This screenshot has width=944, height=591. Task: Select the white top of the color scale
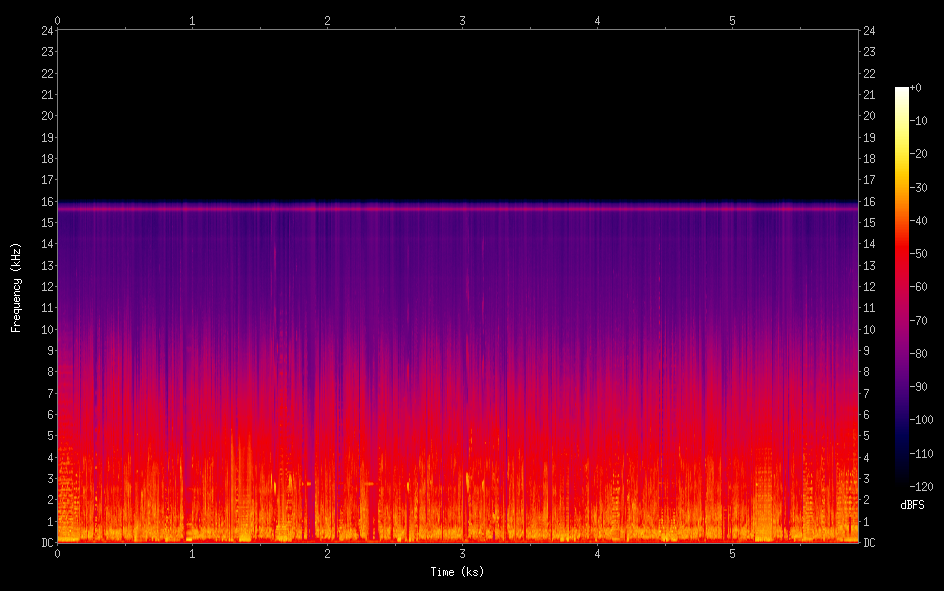(902, 90)
